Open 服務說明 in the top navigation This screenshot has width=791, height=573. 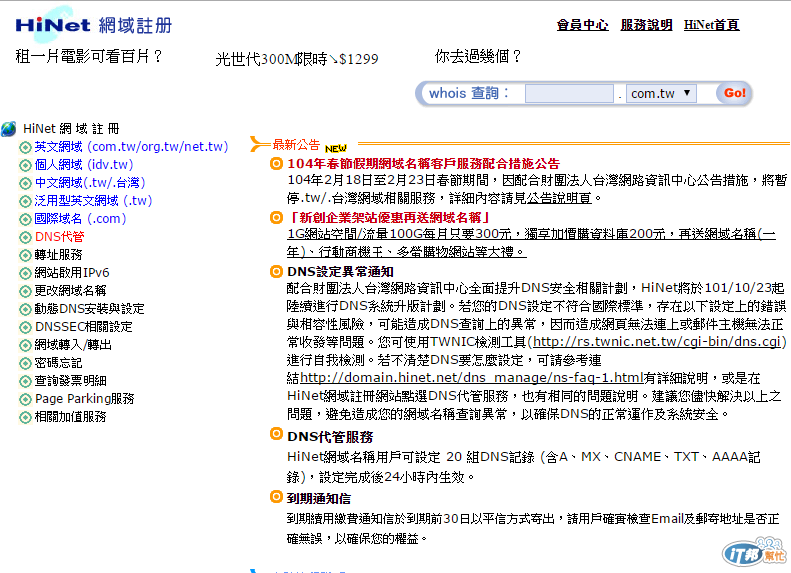click(x=646, y=25)
